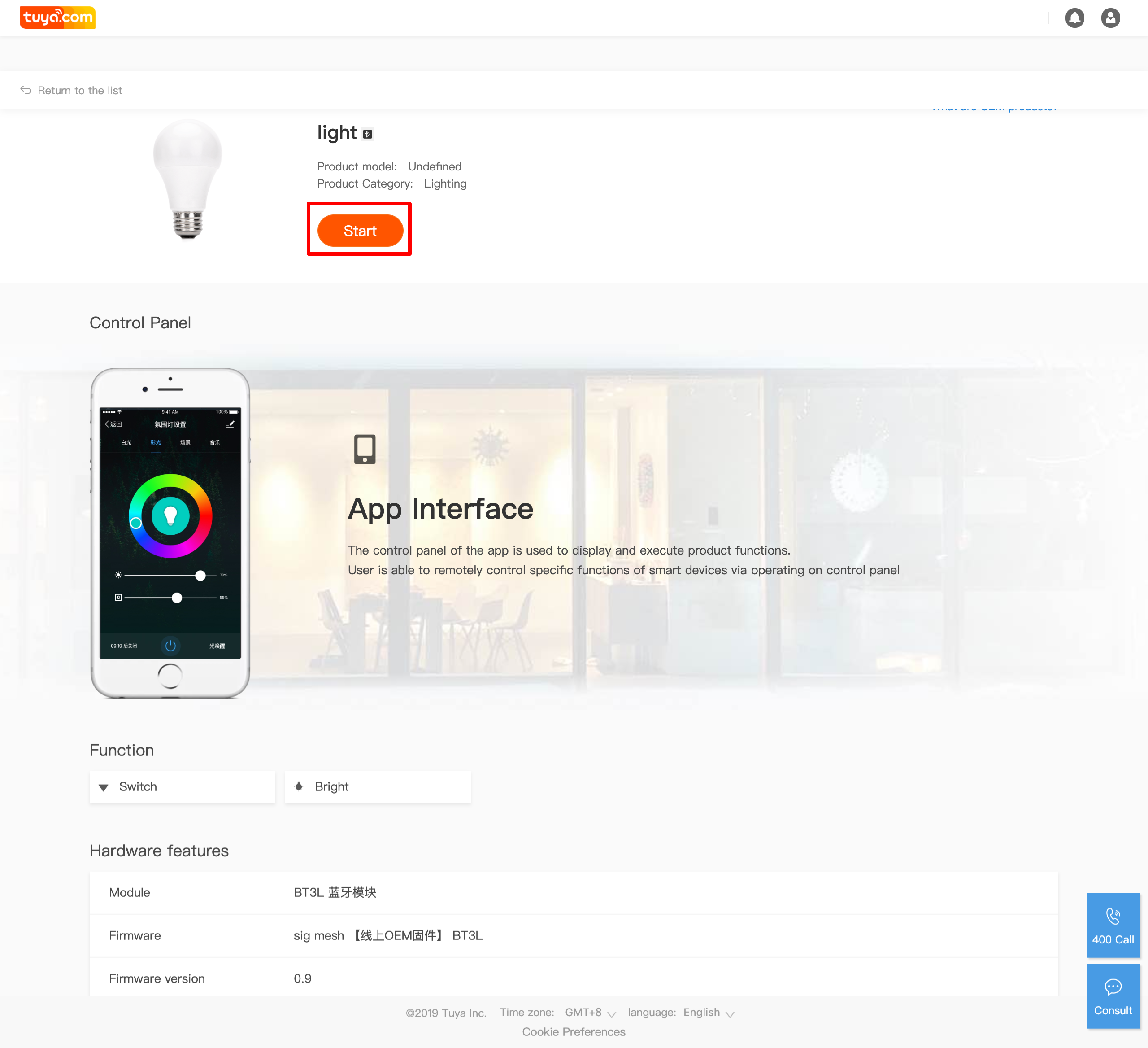Open the notifications bell
This screenshot has height=1048, width=1148.
[1074, 18]
